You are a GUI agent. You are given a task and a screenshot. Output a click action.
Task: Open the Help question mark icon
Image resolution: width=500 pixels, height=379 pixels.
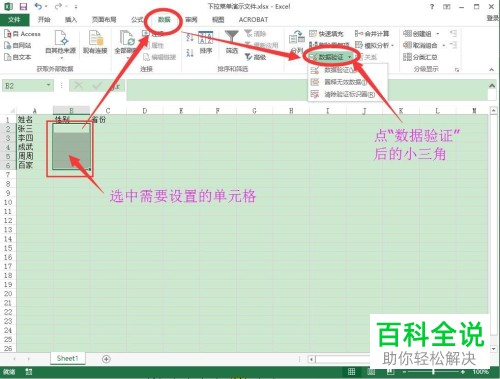(x=432, y=6)
